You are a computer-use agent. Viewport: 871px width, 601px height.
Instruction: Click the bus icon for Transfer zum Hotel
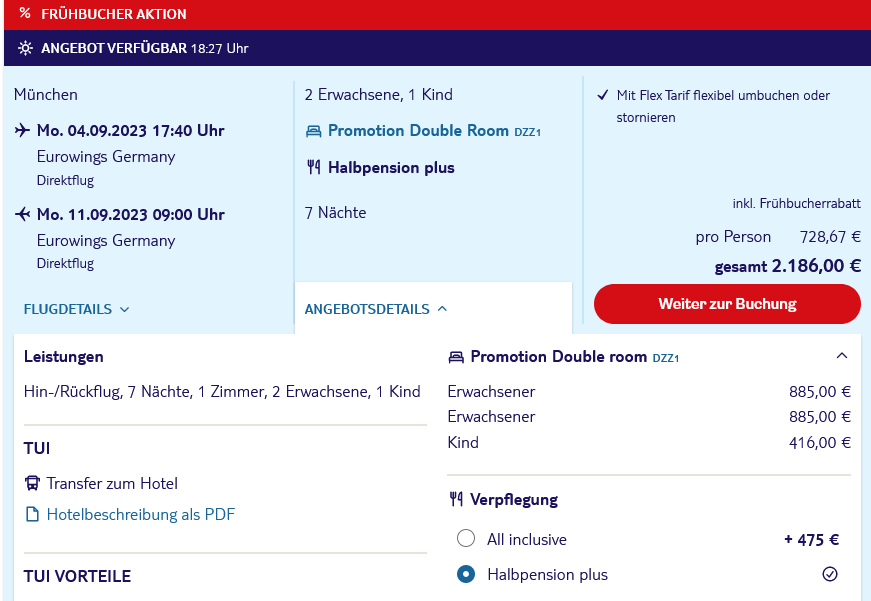tap(32, 483)
